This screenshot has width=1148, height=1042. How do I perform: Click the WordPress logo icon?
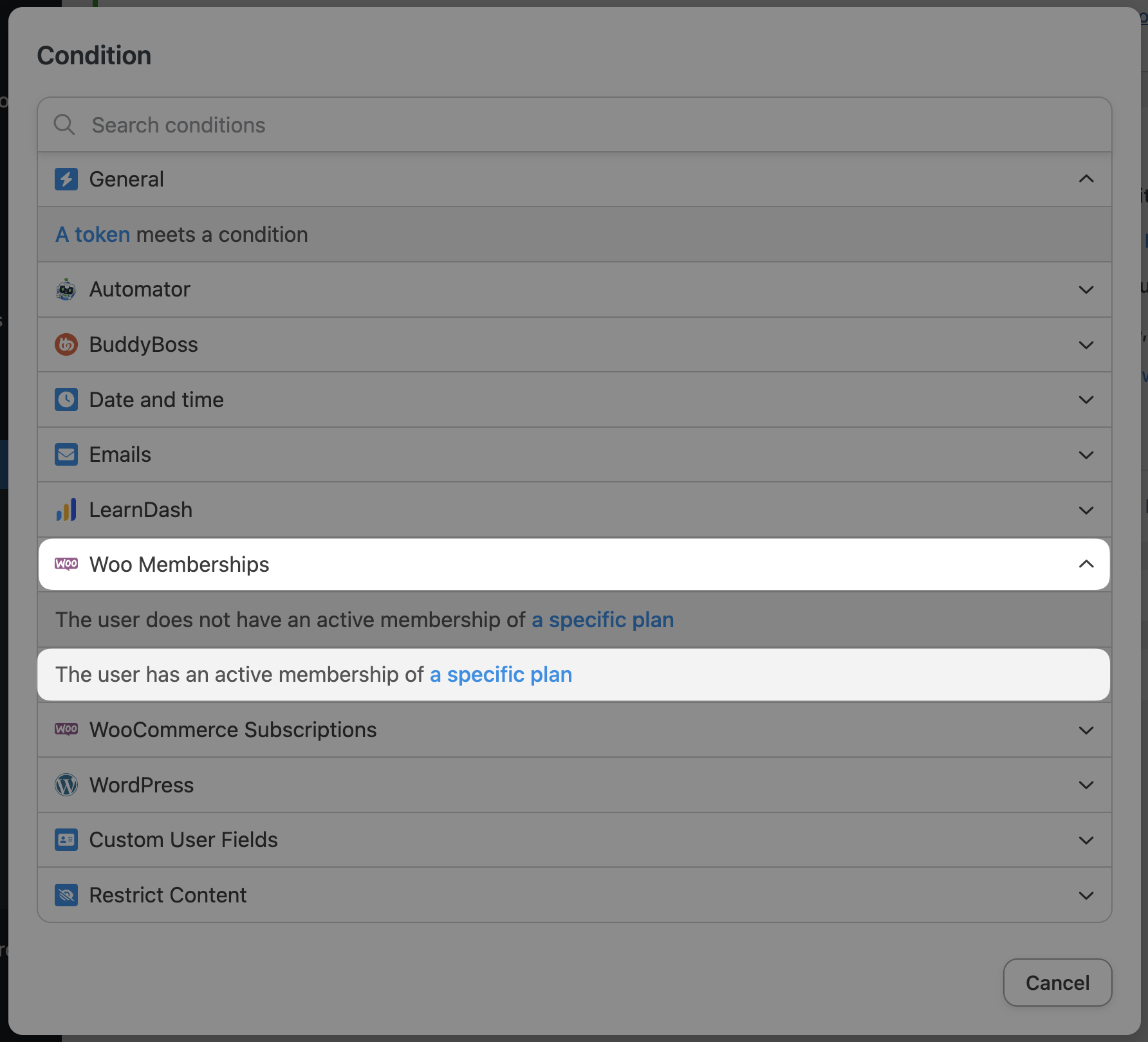[x=66, y=785]
